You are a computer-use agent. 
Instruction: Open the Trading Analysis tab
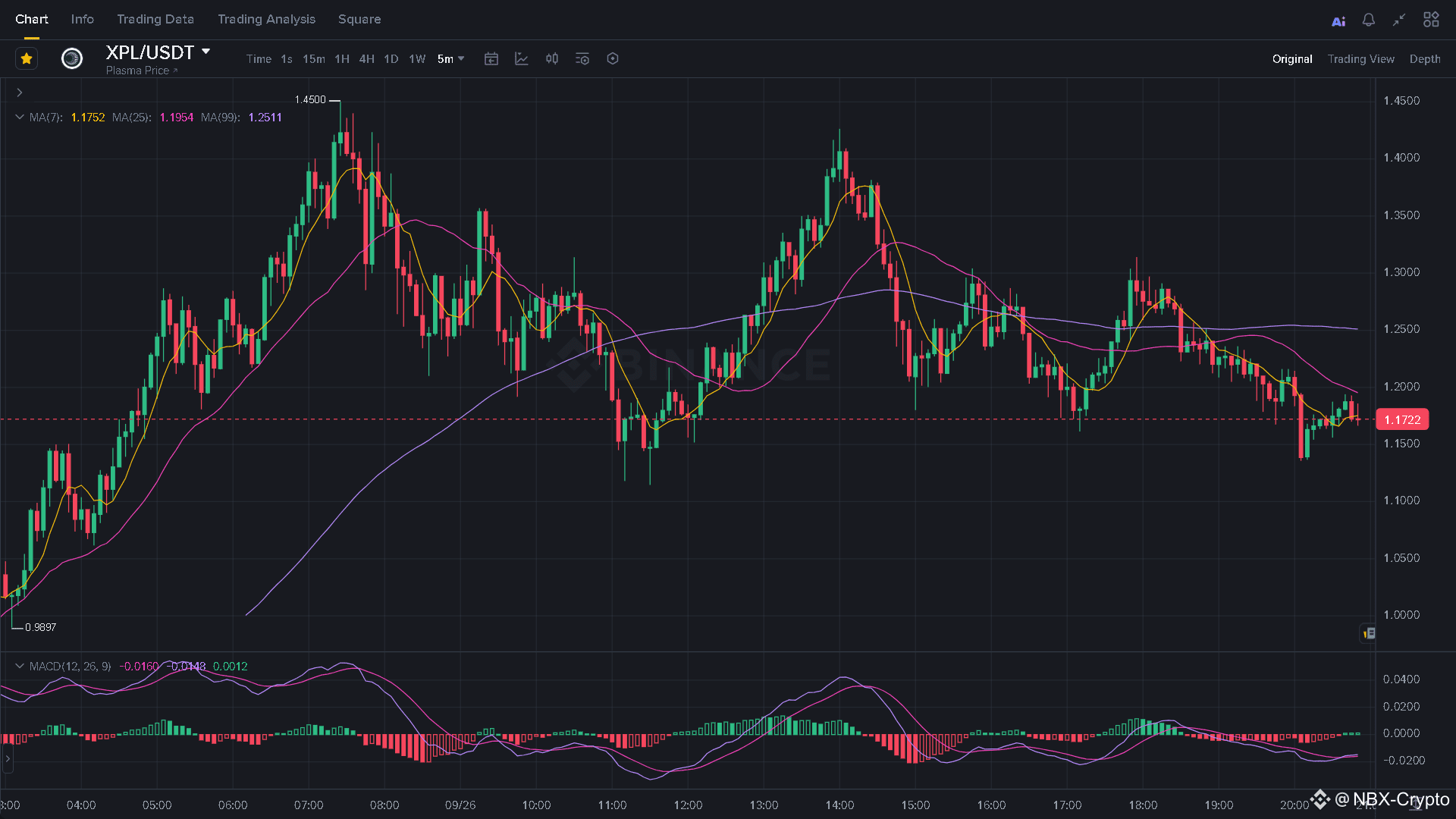(266, 19)
